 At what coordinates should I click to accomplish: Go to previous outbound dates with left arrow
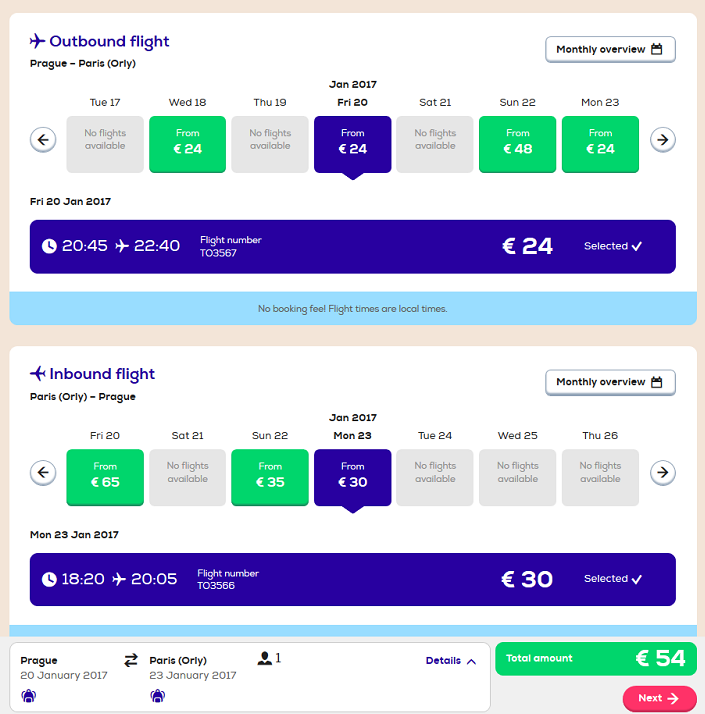(43, 139)
